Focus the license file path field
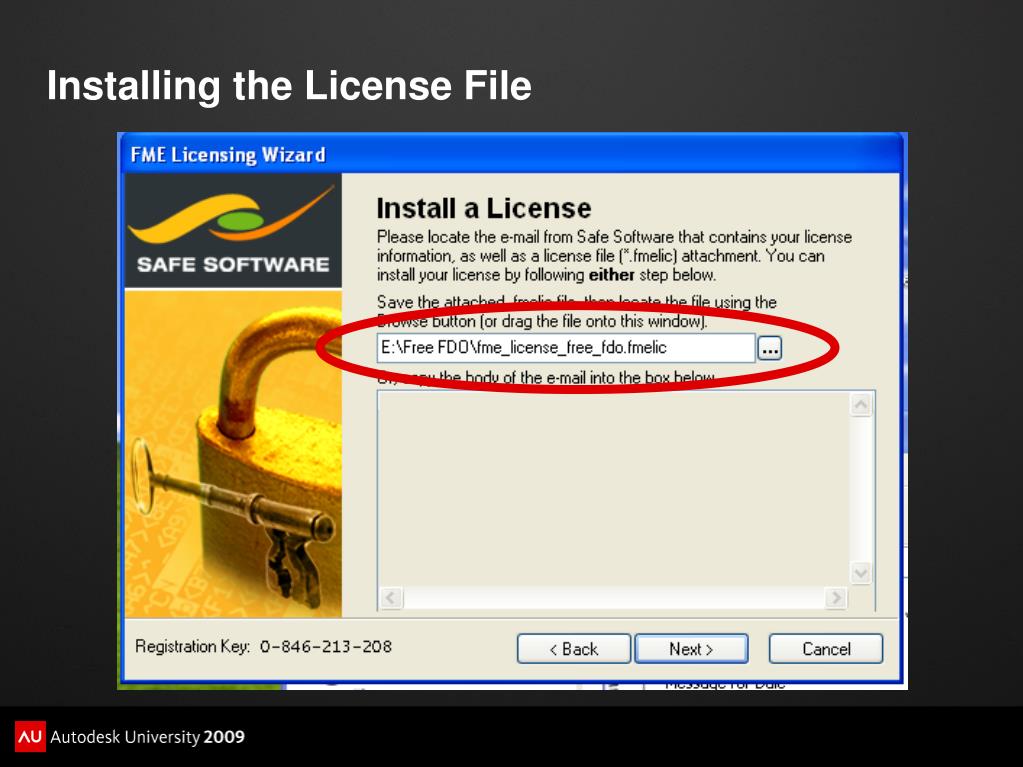This screenshot has width=1023, height=767. (x=566, y=348)
